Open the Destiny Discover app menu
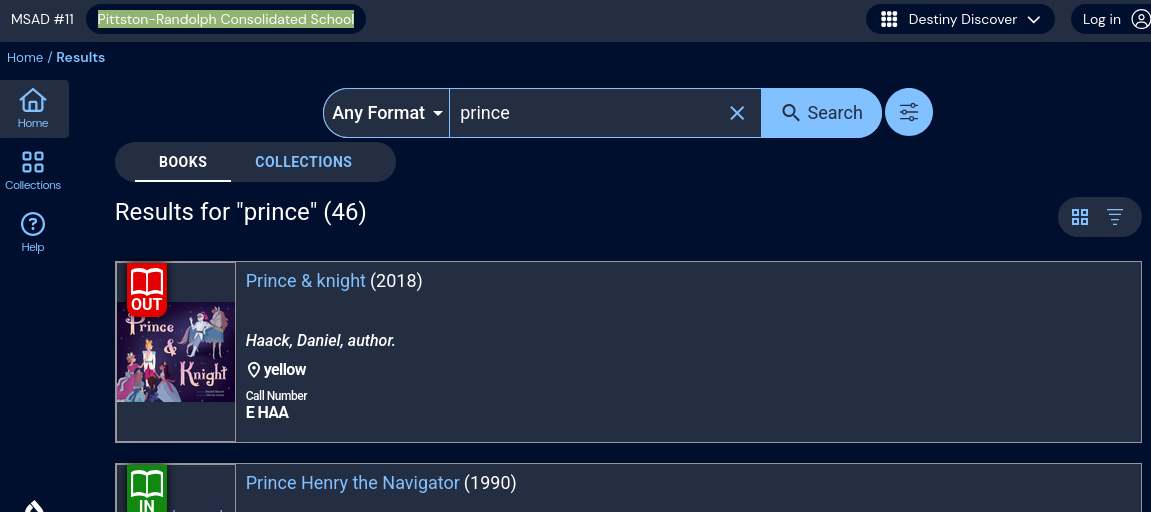This screenshot has height=512, width=1151. tap(960, 19)
